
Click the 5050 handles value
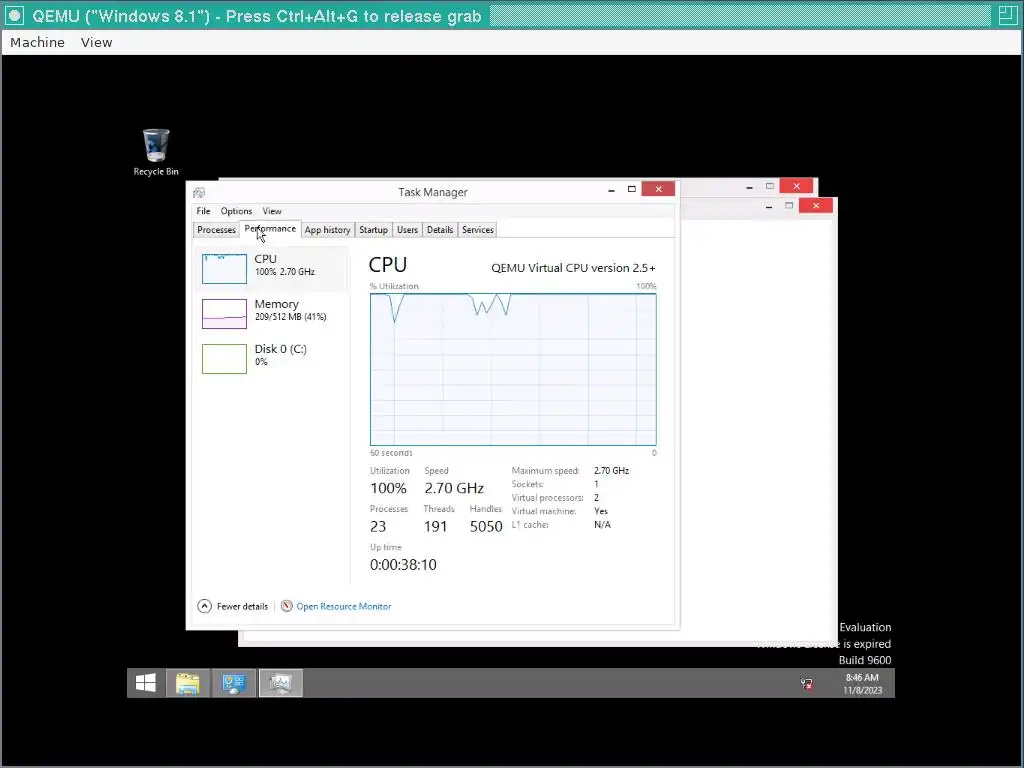486,527
